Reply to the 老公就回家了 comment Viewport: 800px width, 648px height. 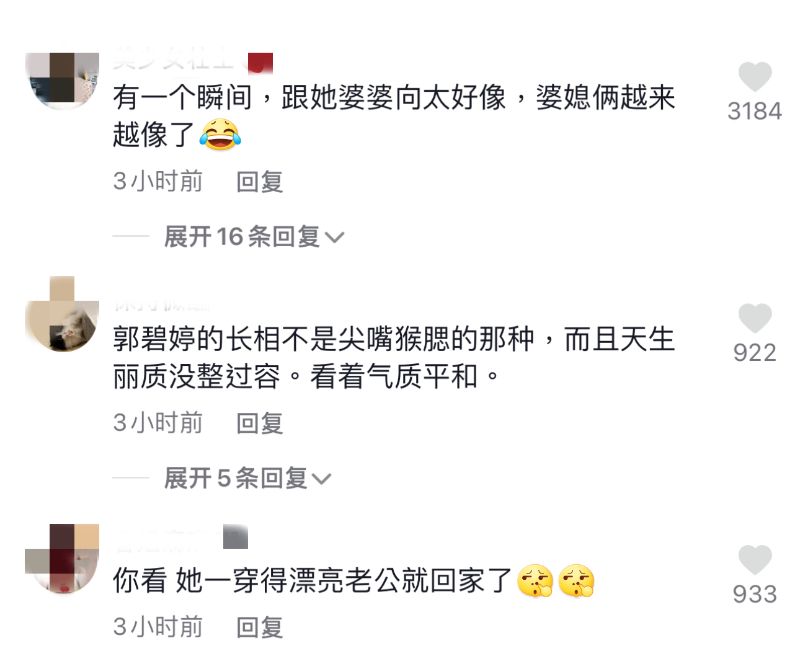tap(260, 627)
